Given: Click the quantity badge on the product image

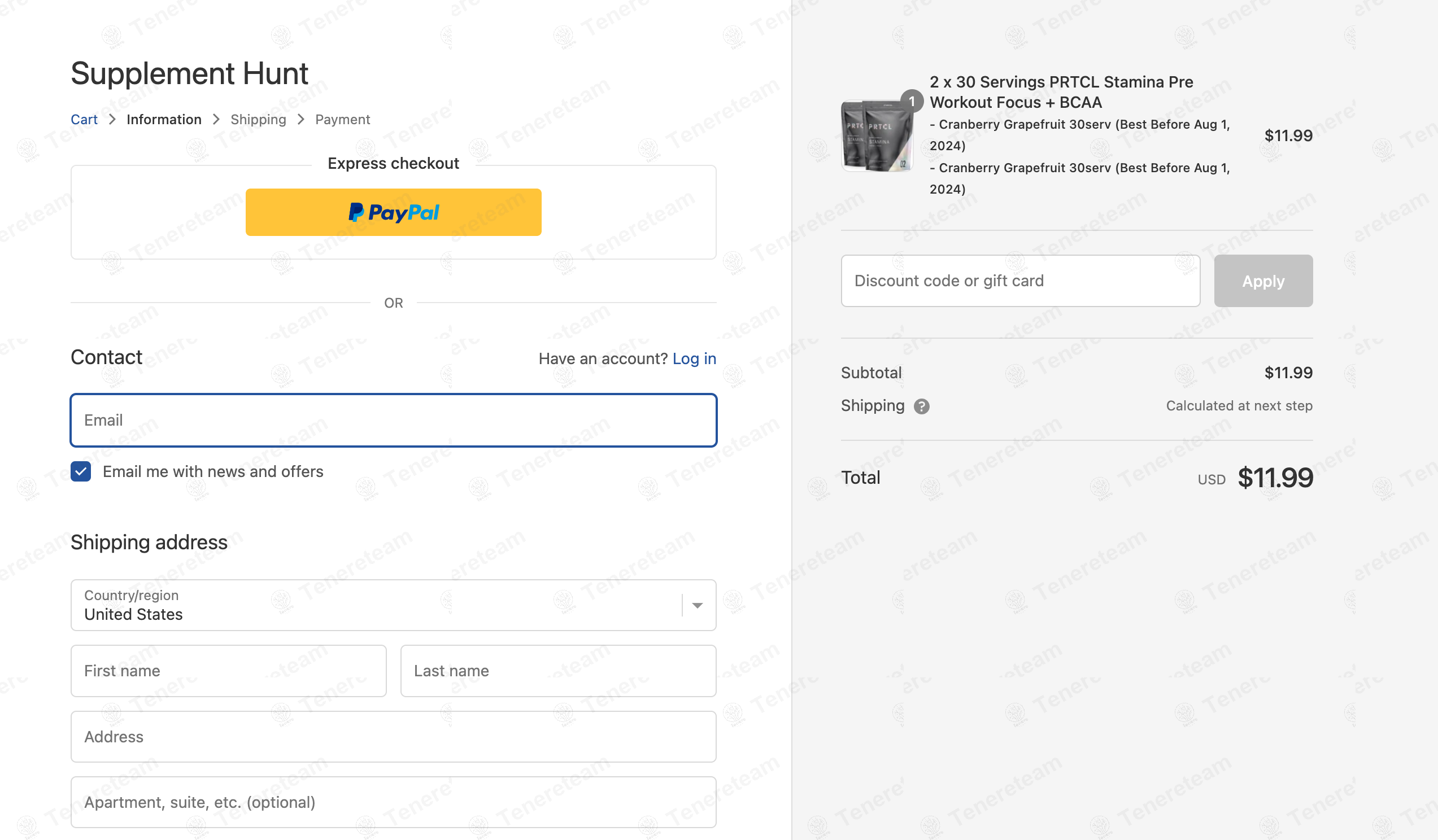Looking at the screenshot, I should [912, 101].
